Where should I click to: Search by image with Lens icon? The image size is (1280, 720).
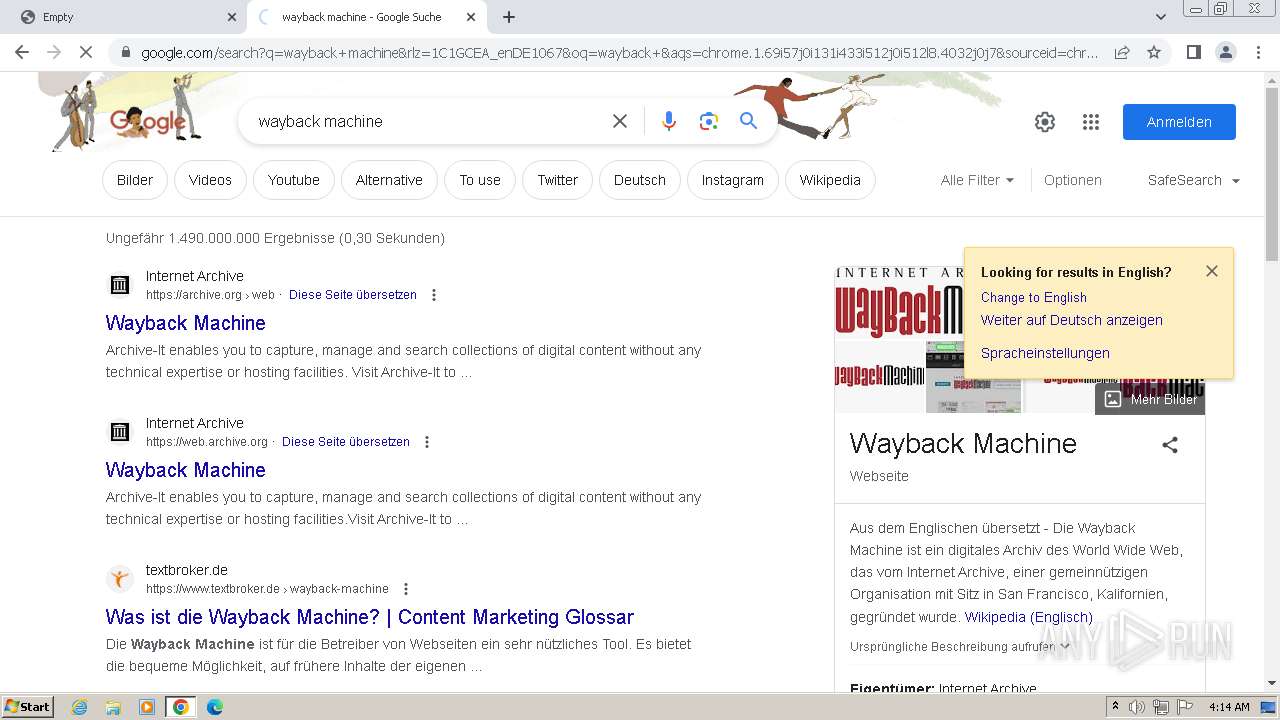tap(709, 121)
